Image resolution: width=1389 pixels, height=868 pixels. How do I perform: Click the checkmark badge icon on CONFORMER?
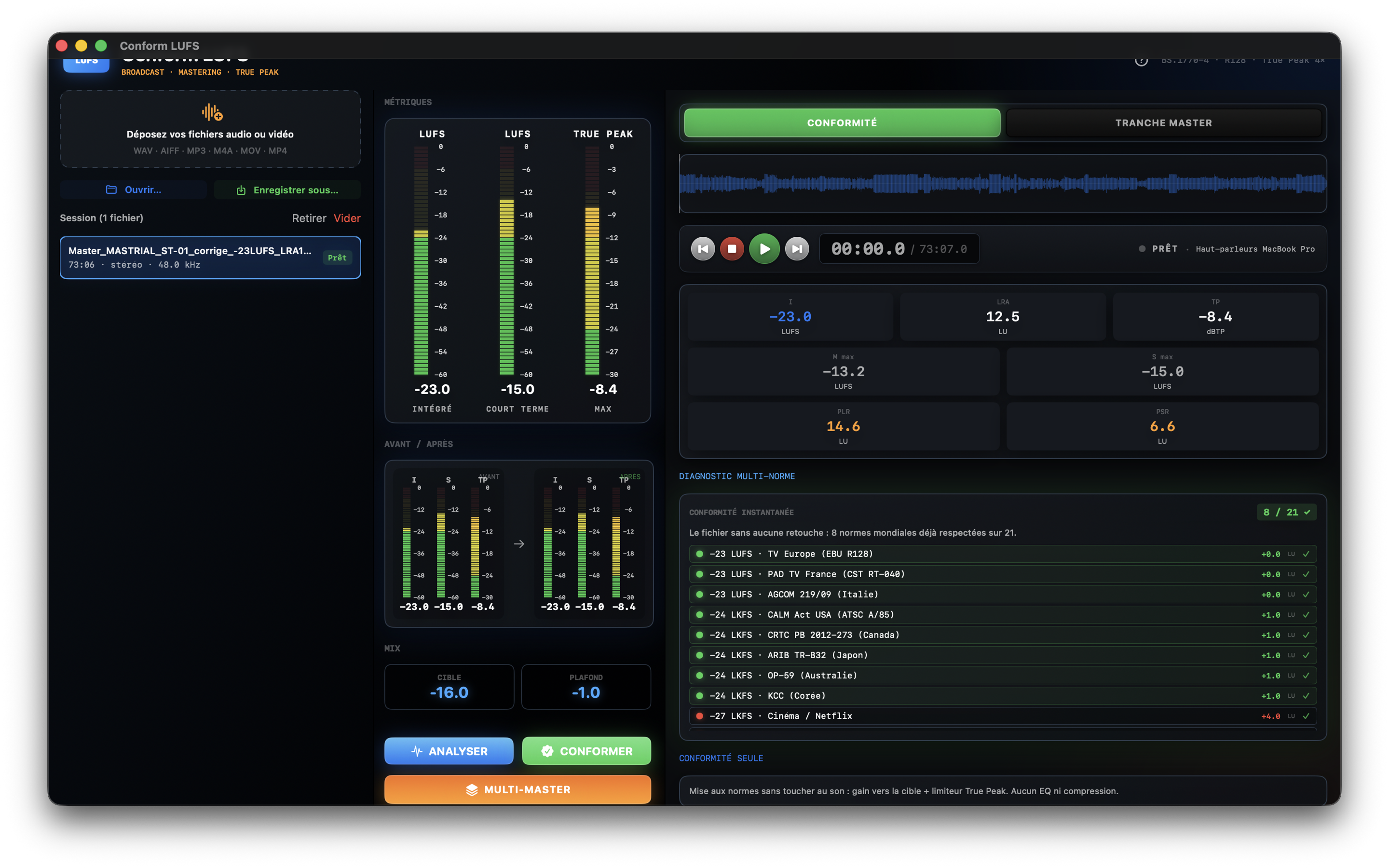(547, 751)
